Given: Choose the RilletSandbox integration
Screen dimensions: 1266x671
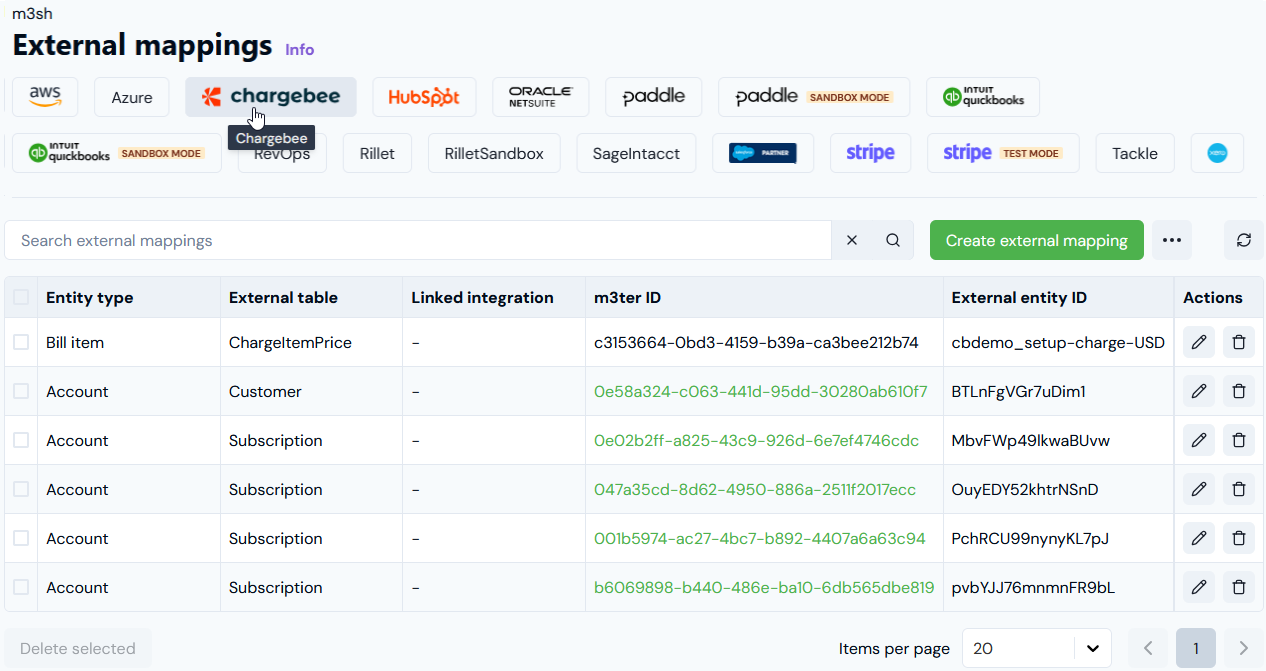Looking at the screenshot, I should click(x=494, y=153).
